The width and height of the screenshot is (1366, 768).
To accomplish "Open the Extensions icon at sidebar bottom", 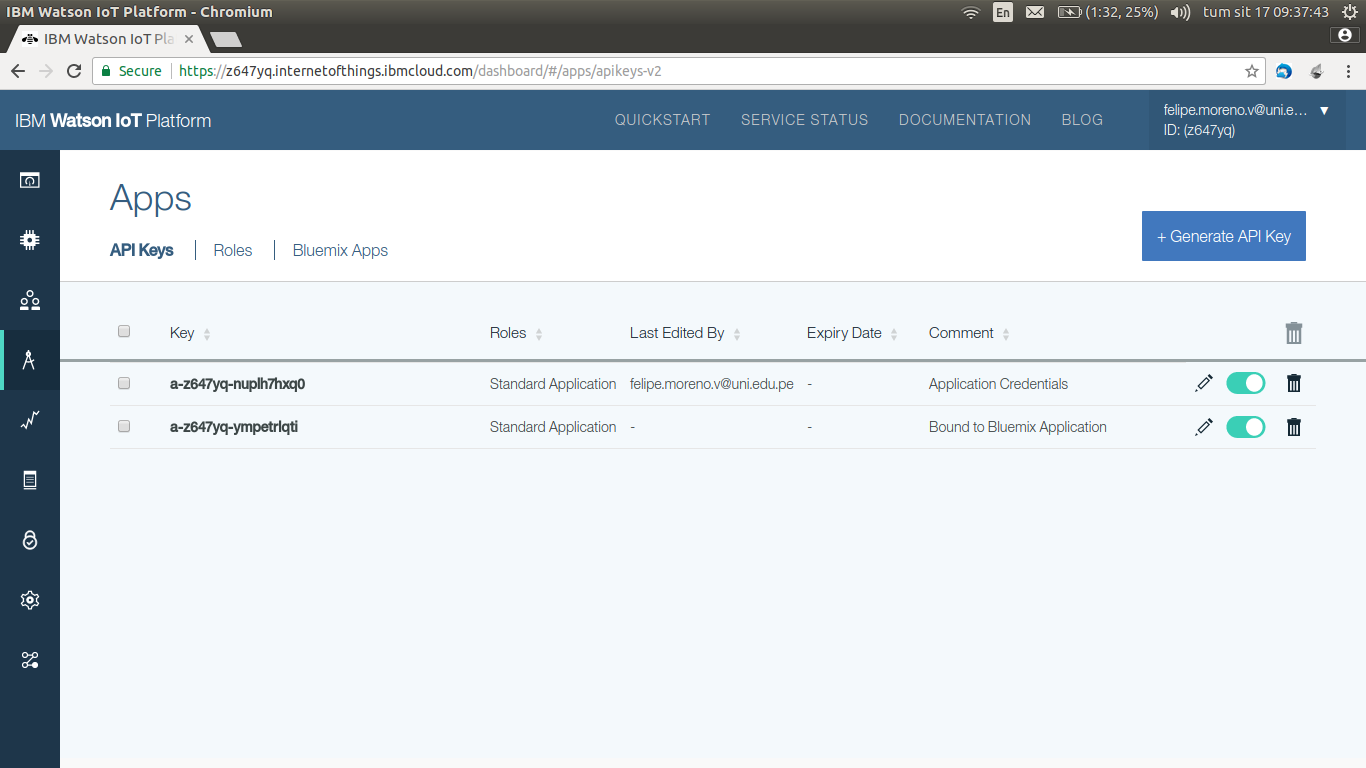I will click(x=30, y=660).
